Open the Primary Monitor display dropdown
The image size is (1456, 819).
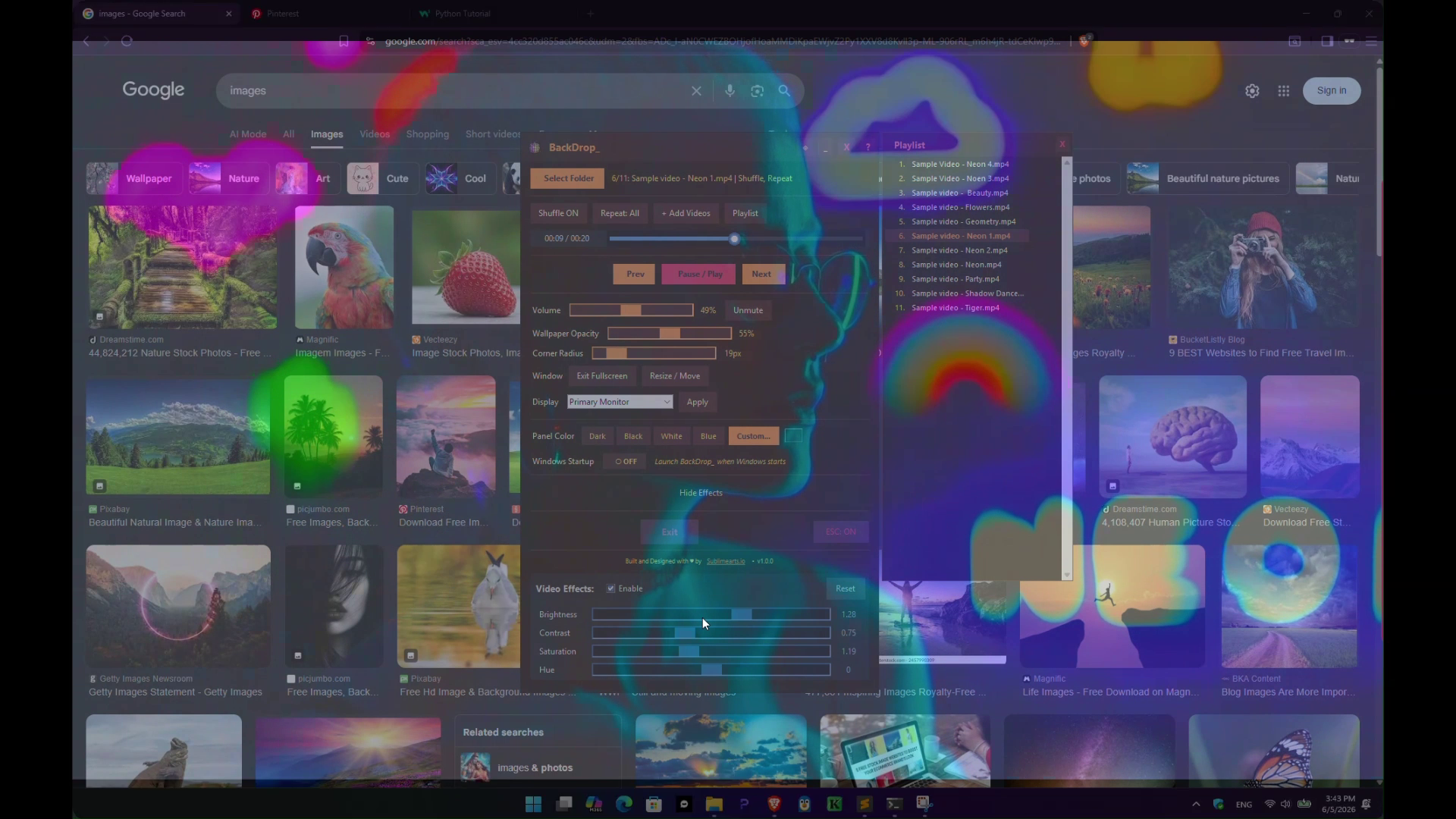(x=620, y=402)
